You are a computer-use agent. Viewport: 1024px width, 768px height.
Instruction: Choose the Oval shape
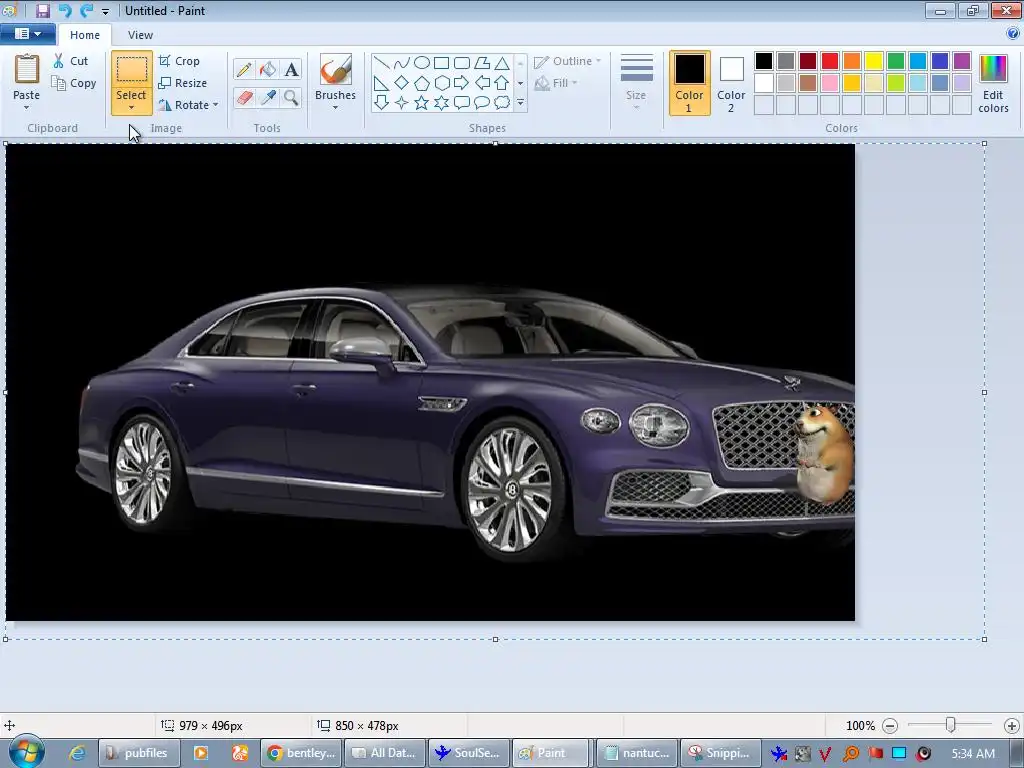(x=422, y=63)
